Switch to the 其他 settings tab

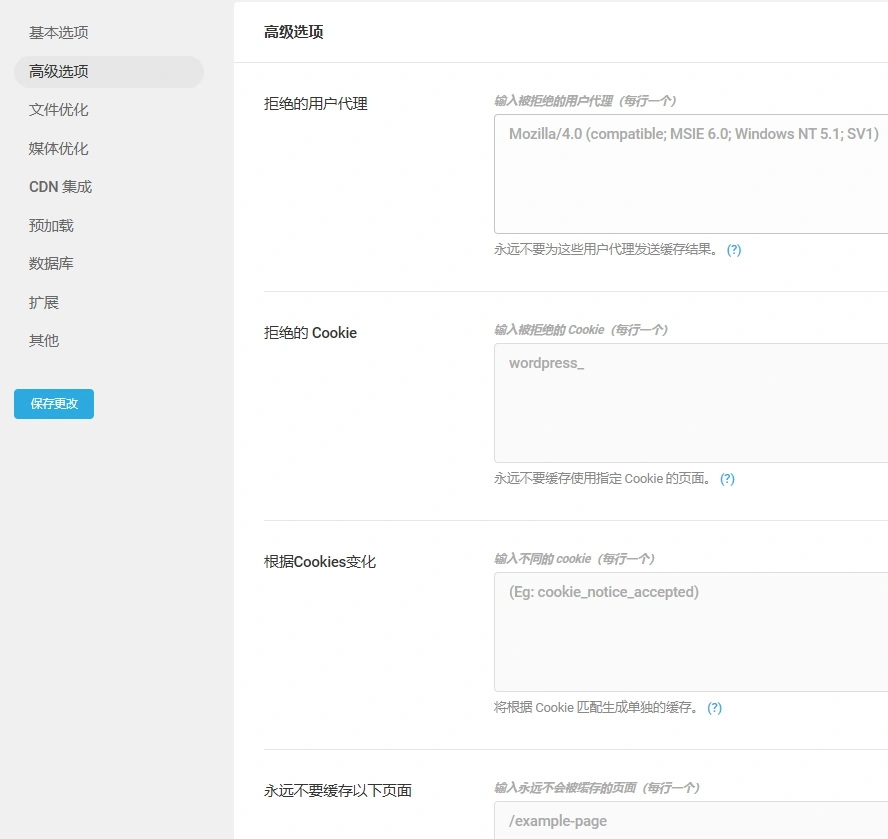click(x=44, y=340)
